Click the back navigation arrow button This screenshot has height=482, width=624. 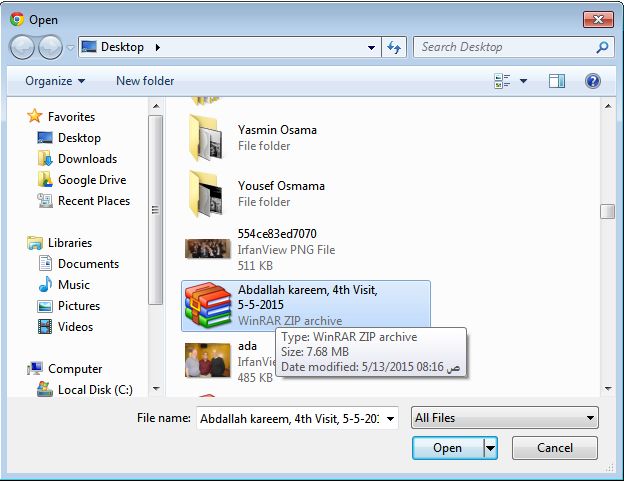23,47
